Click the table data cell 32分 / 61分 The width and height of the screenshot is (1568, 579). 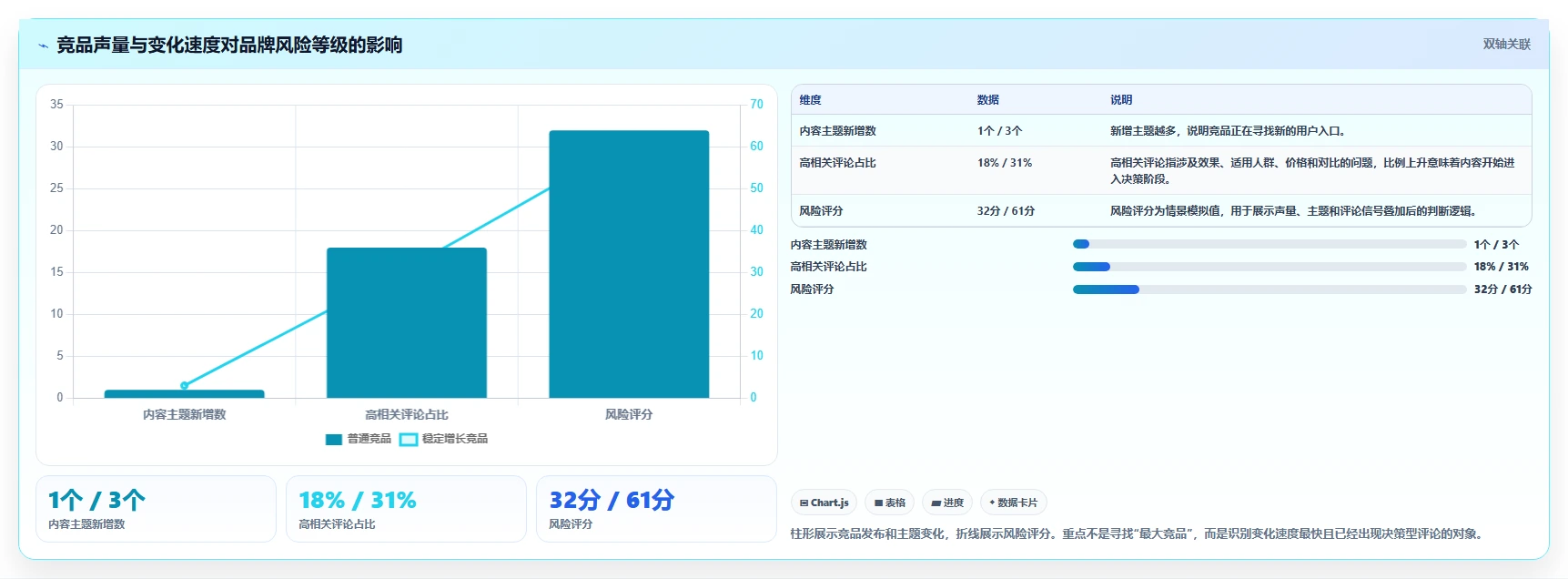point(1006,211)
